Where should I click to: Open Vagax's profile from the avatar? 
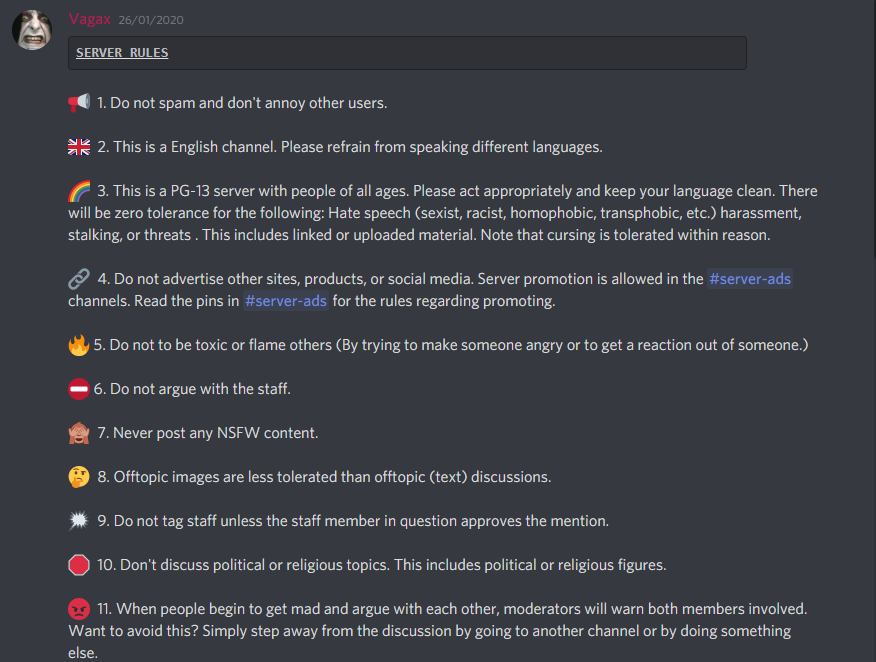32,30
